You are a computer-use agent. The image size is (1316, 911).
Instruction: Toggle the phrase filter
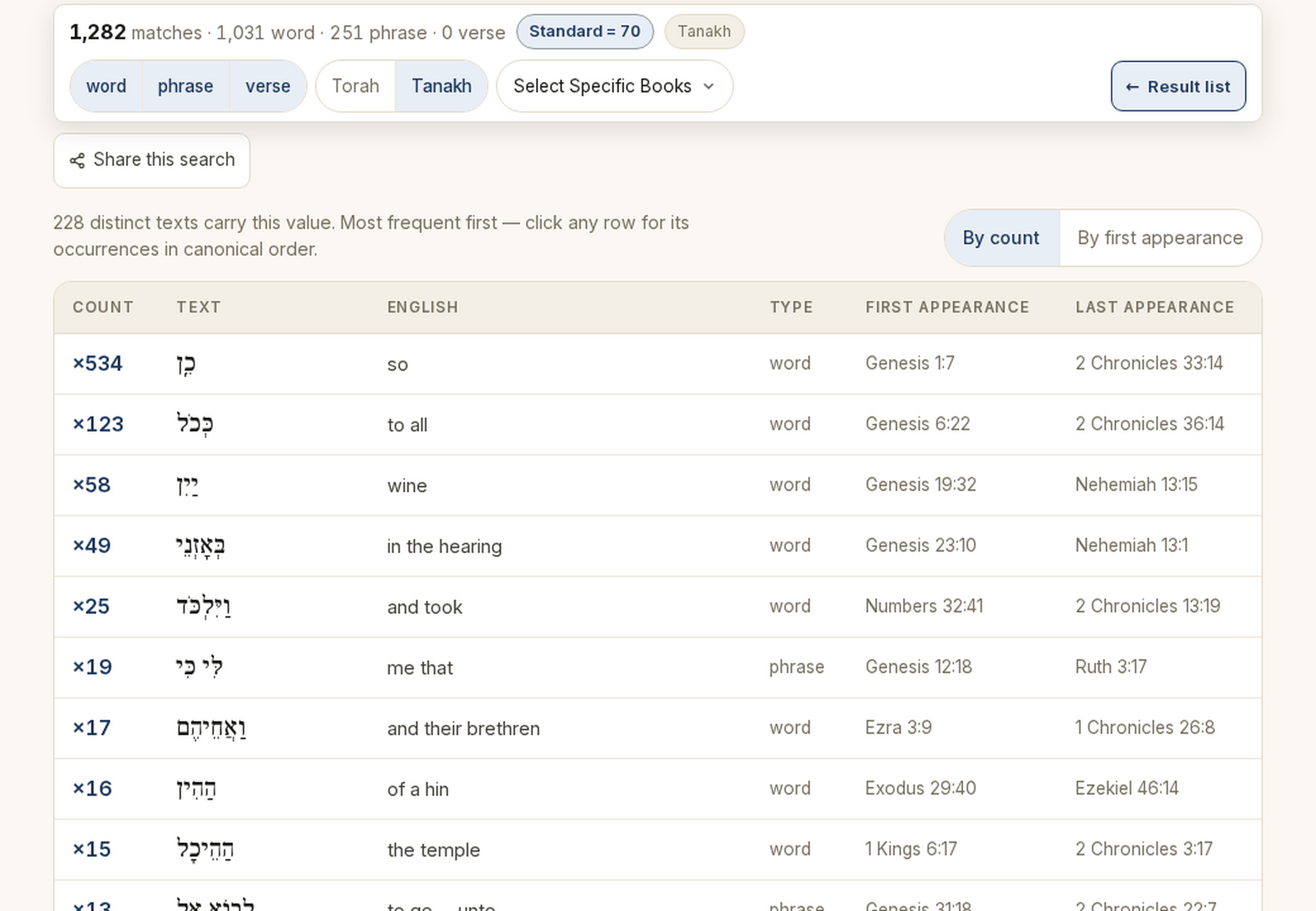click(185, 86)
